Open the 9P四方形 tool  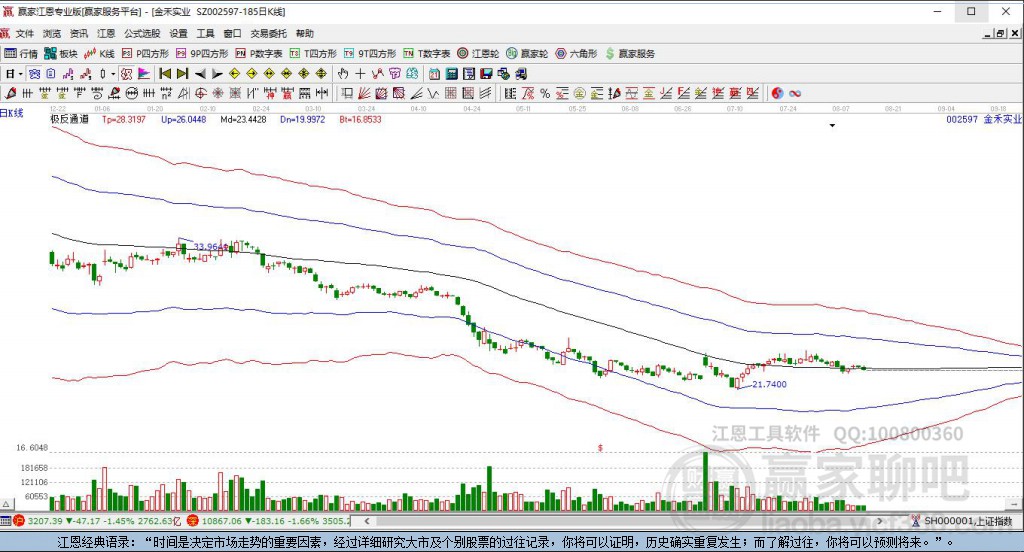(x=202, y=54)
